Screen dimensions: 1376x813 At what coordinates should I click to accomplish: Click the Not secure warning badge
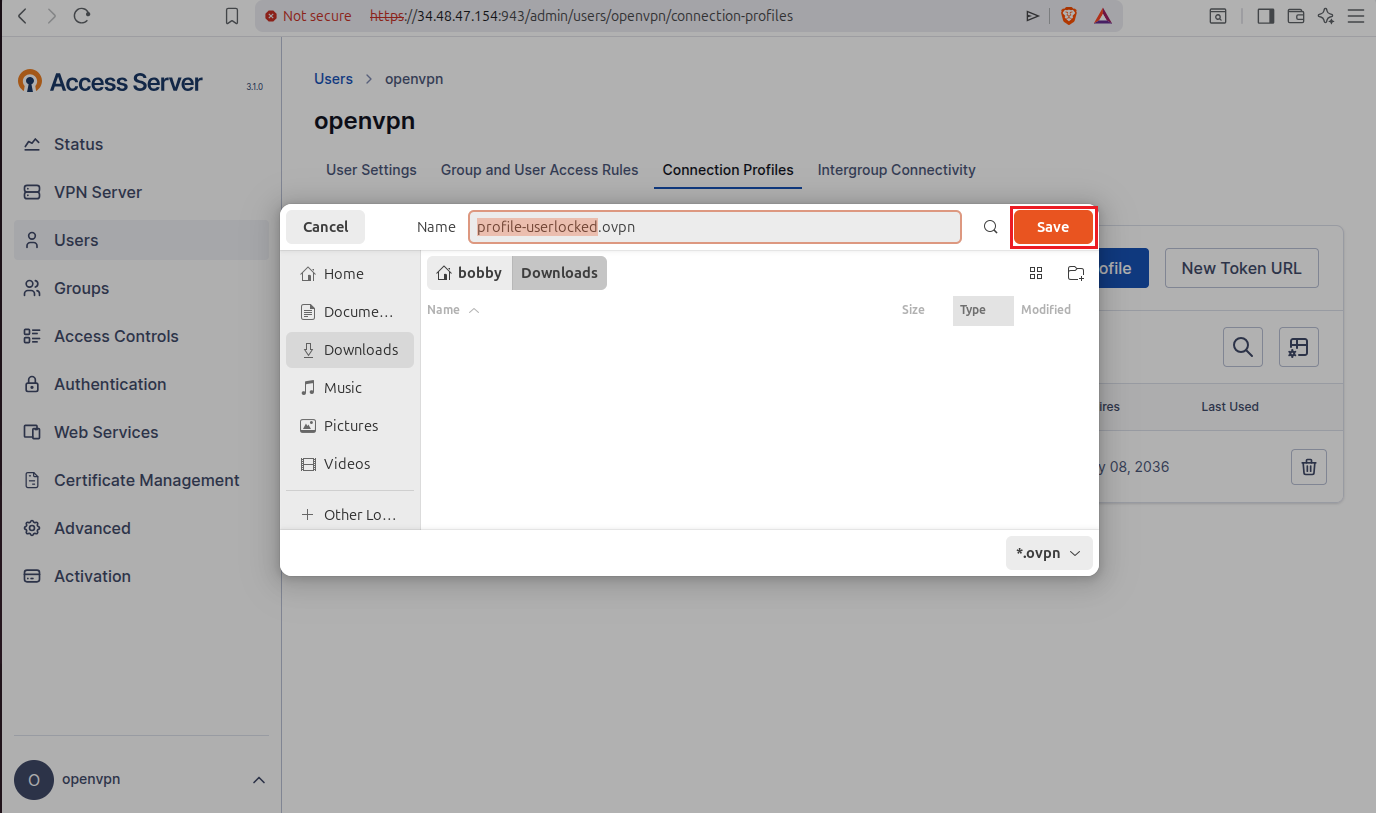click(x=308, y=16)
